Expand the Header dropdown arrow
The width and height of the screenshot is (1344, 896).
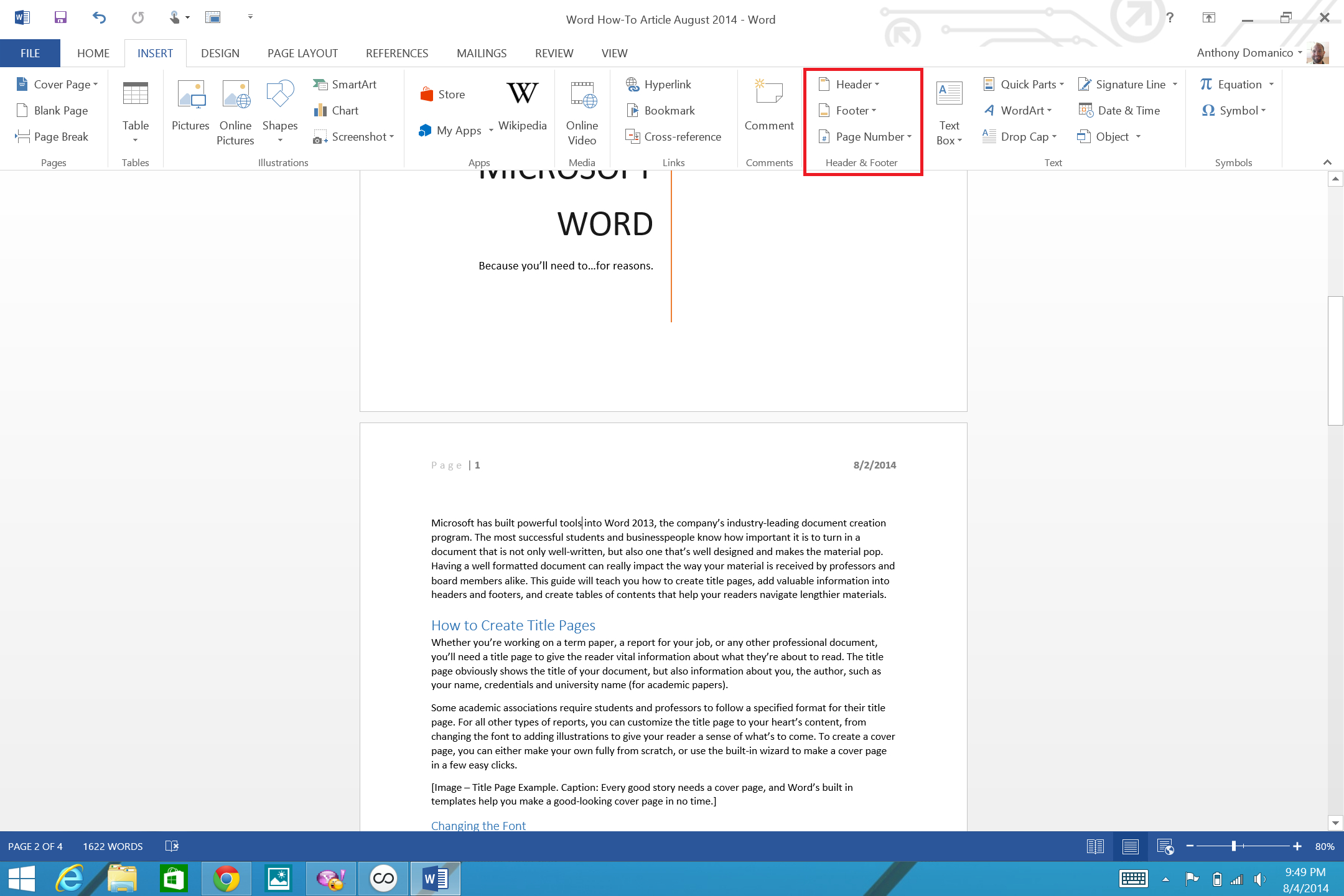[878, 84]
